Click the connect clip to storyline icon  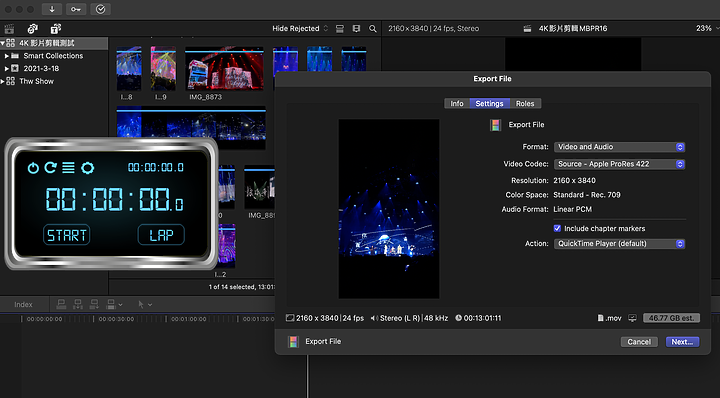[61, 304]
